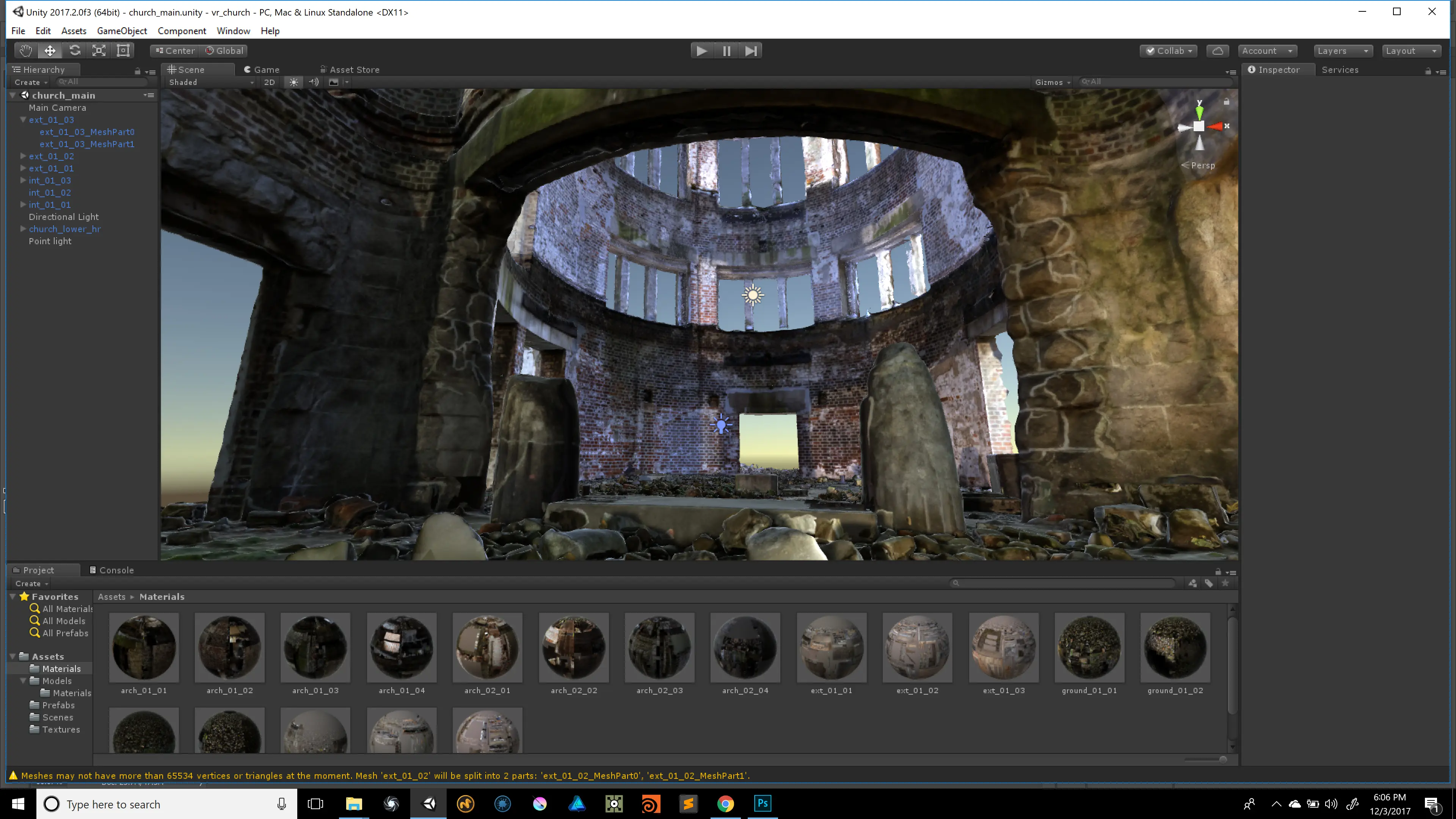Expand the ext_01_02 hierarchy item
The image size is (1456, 819).
[23, 156]
